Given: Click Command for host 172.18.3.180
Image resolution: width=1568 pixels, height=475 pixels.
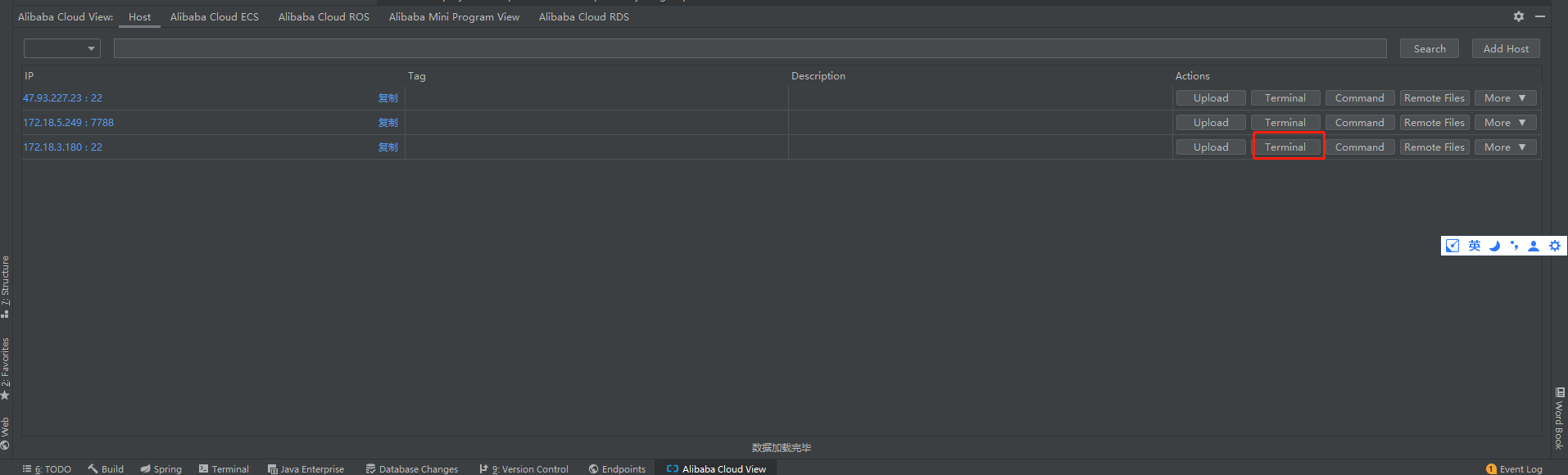Looking at the screenshot, I should pyautogui.click(x=1360, y=147).
